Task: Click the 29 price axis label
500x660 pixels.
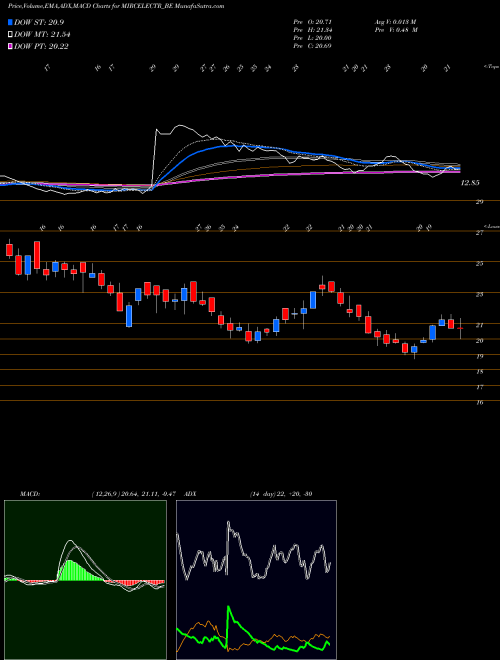Action: point(479,202)
